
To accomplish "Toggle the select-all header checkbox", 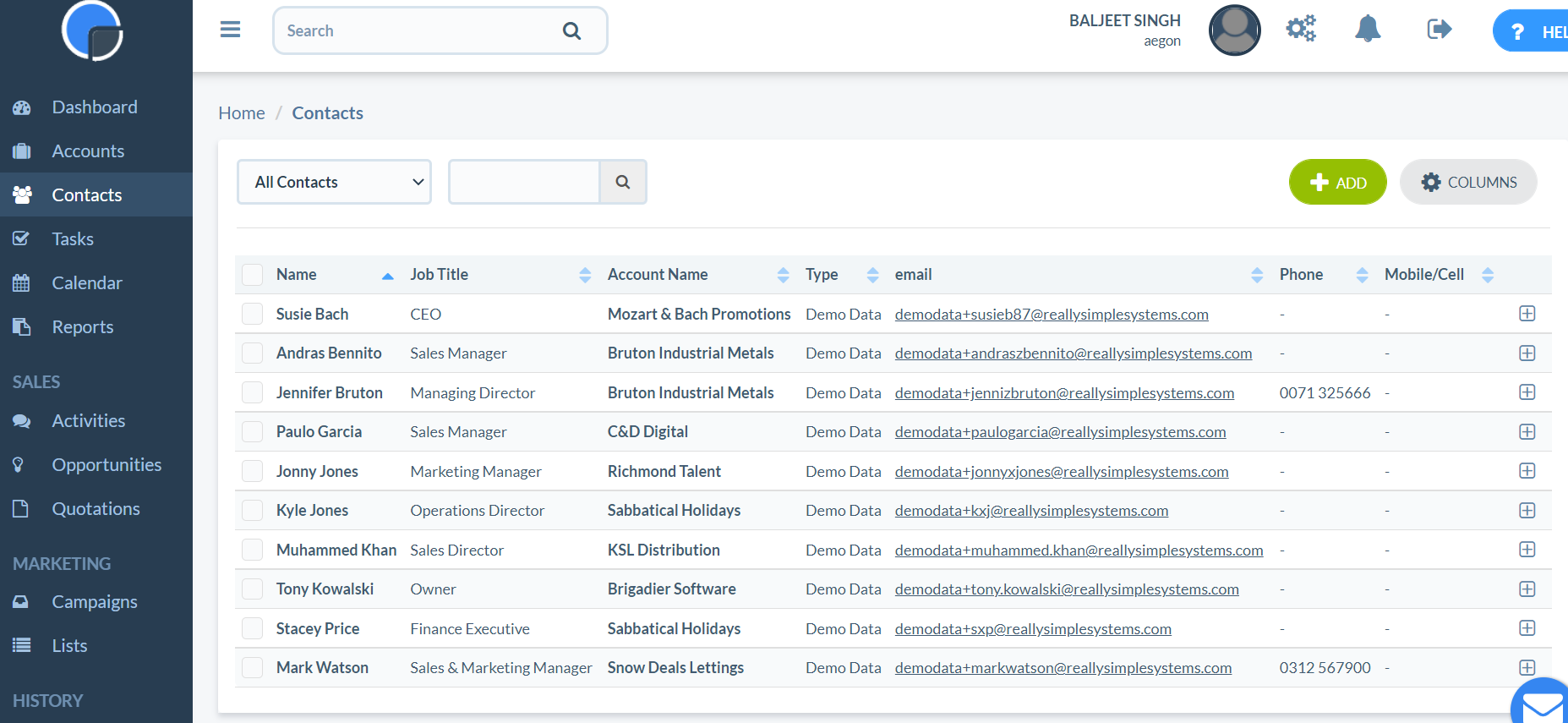I will click(253, 275).
